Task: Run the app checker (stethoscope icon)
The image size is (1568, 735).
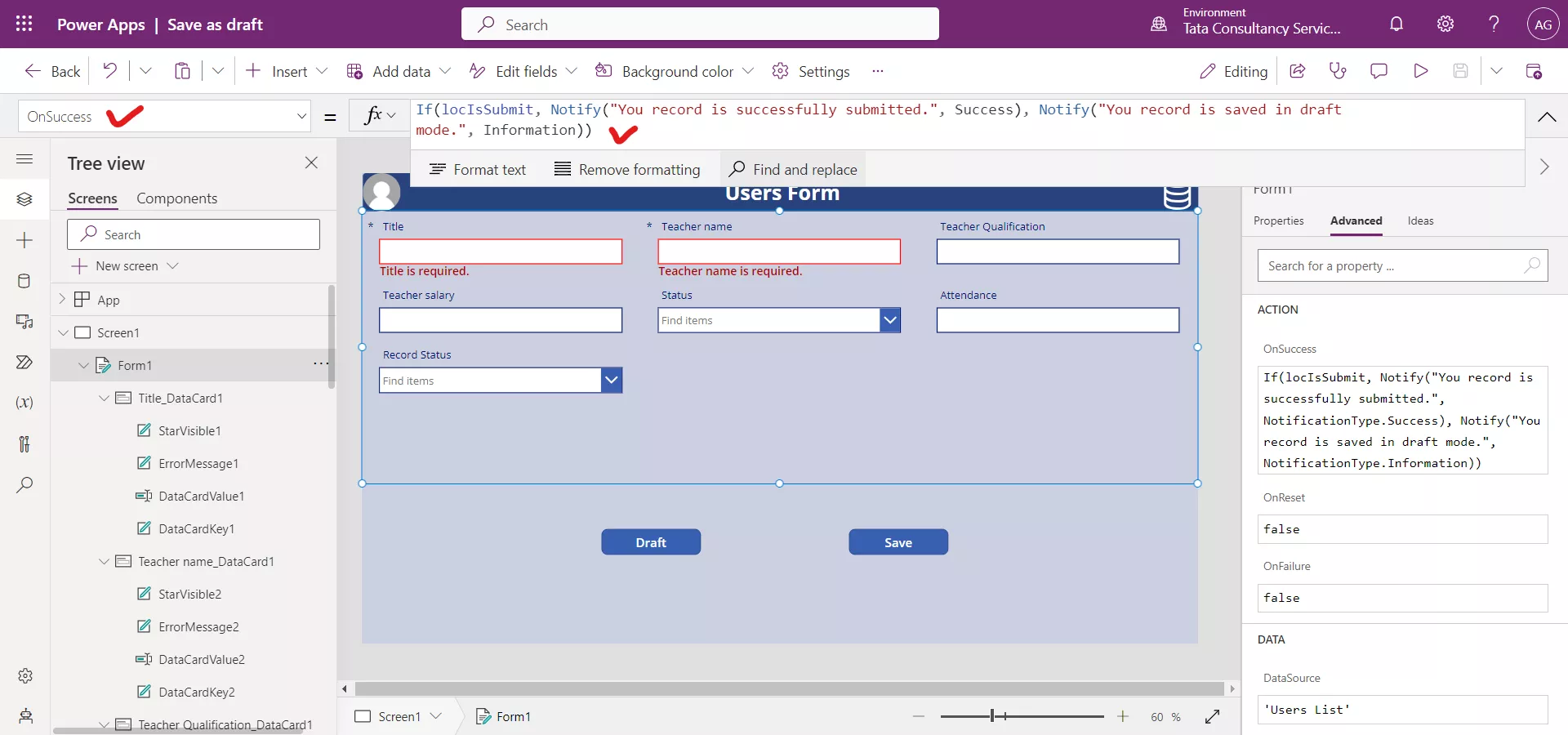Action: [x=1339, y=71]
